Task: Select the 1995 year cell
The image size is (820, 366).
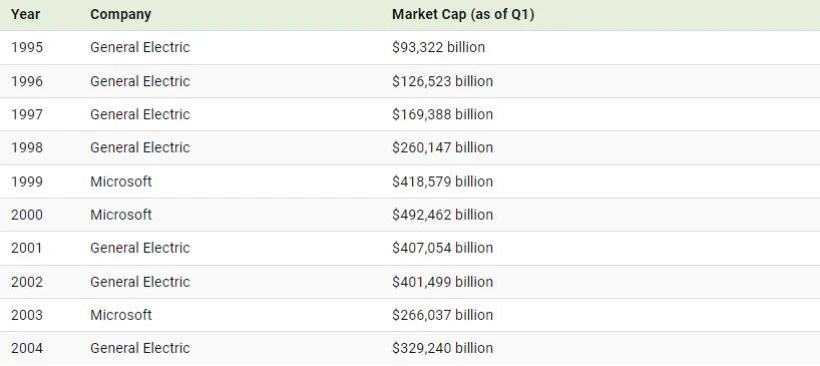Action: point(27,47)
